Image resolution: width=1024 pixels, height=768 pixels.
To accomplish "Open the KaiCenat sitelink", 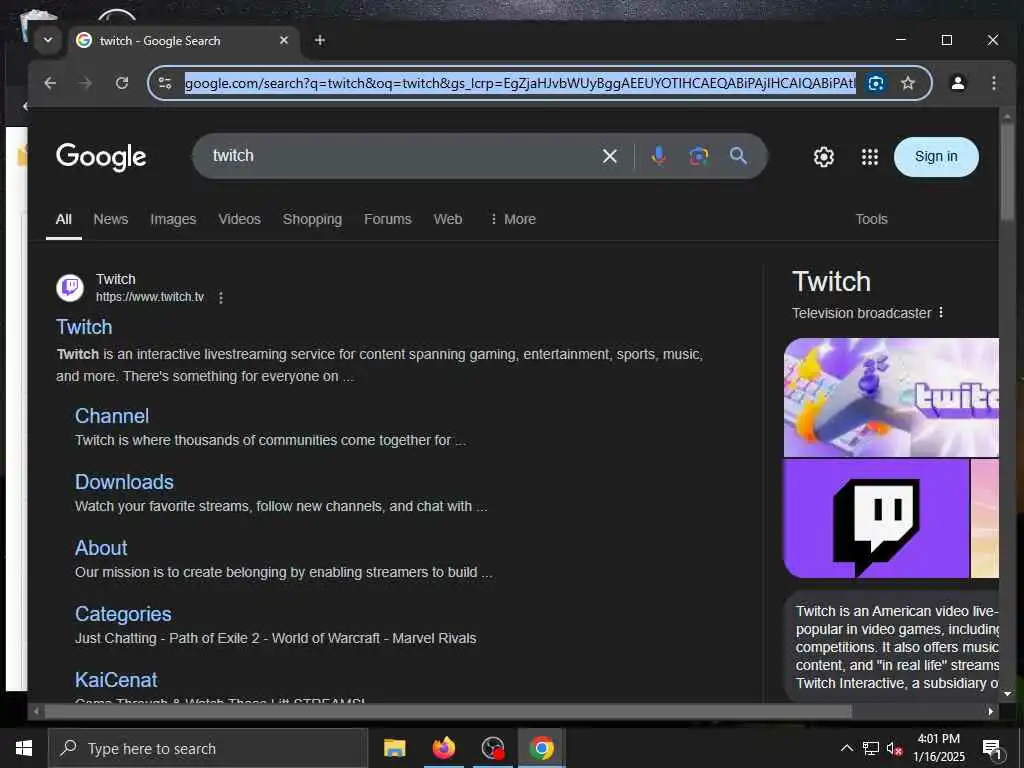I will (116, 680).
